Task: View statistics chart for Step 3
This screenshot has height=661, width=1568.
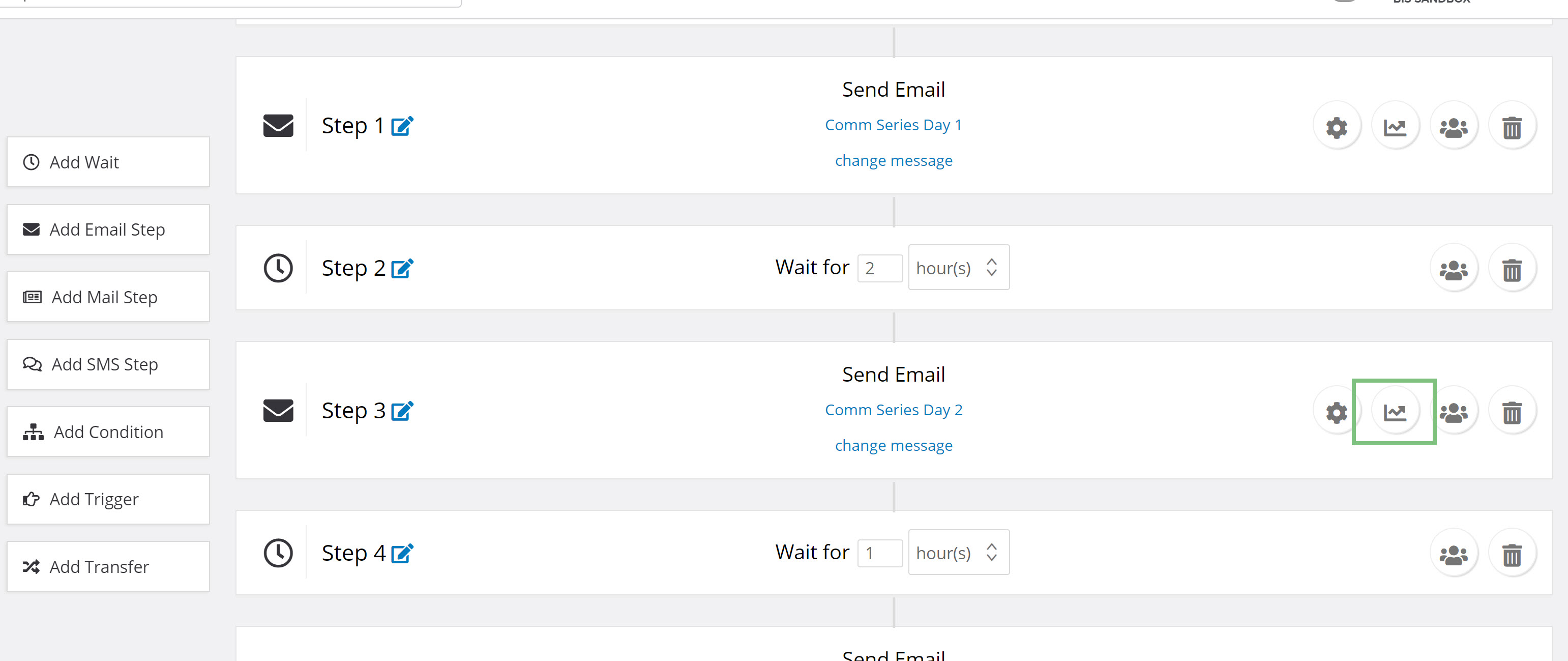Action: pyautogui.click(x=1395, y=413)
